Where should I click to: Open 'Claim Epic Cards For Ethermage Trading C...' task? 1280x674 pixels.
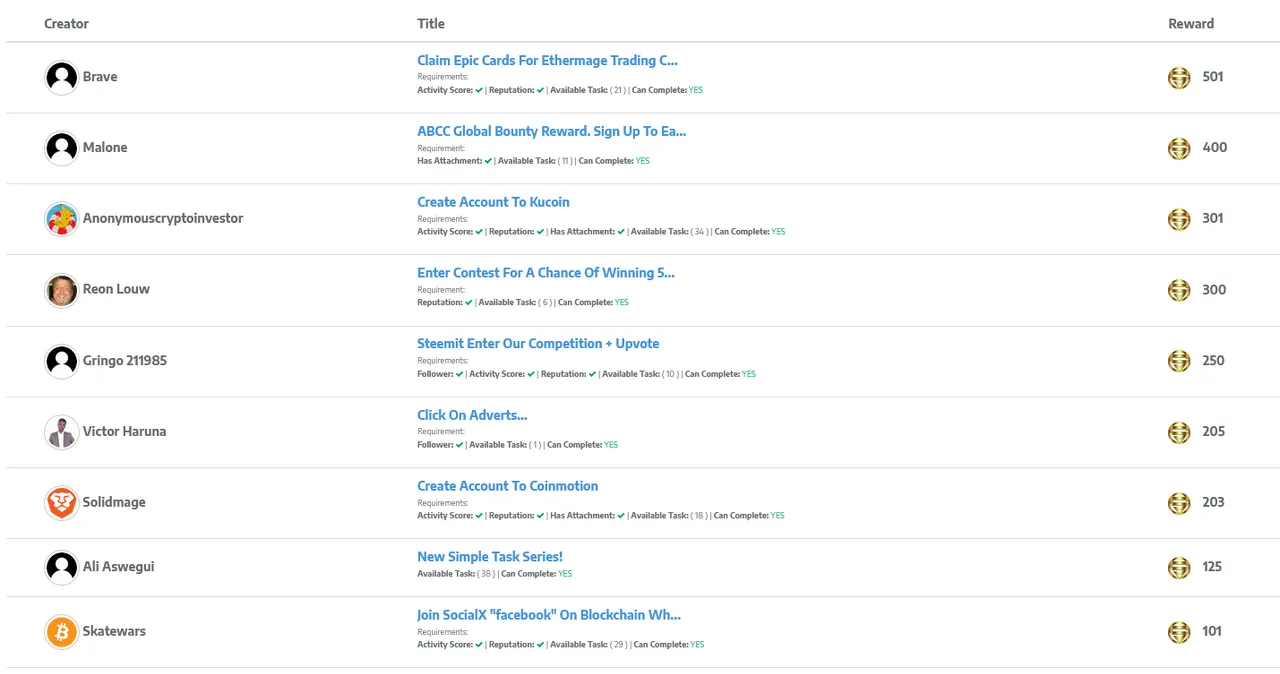coord(548,60)
